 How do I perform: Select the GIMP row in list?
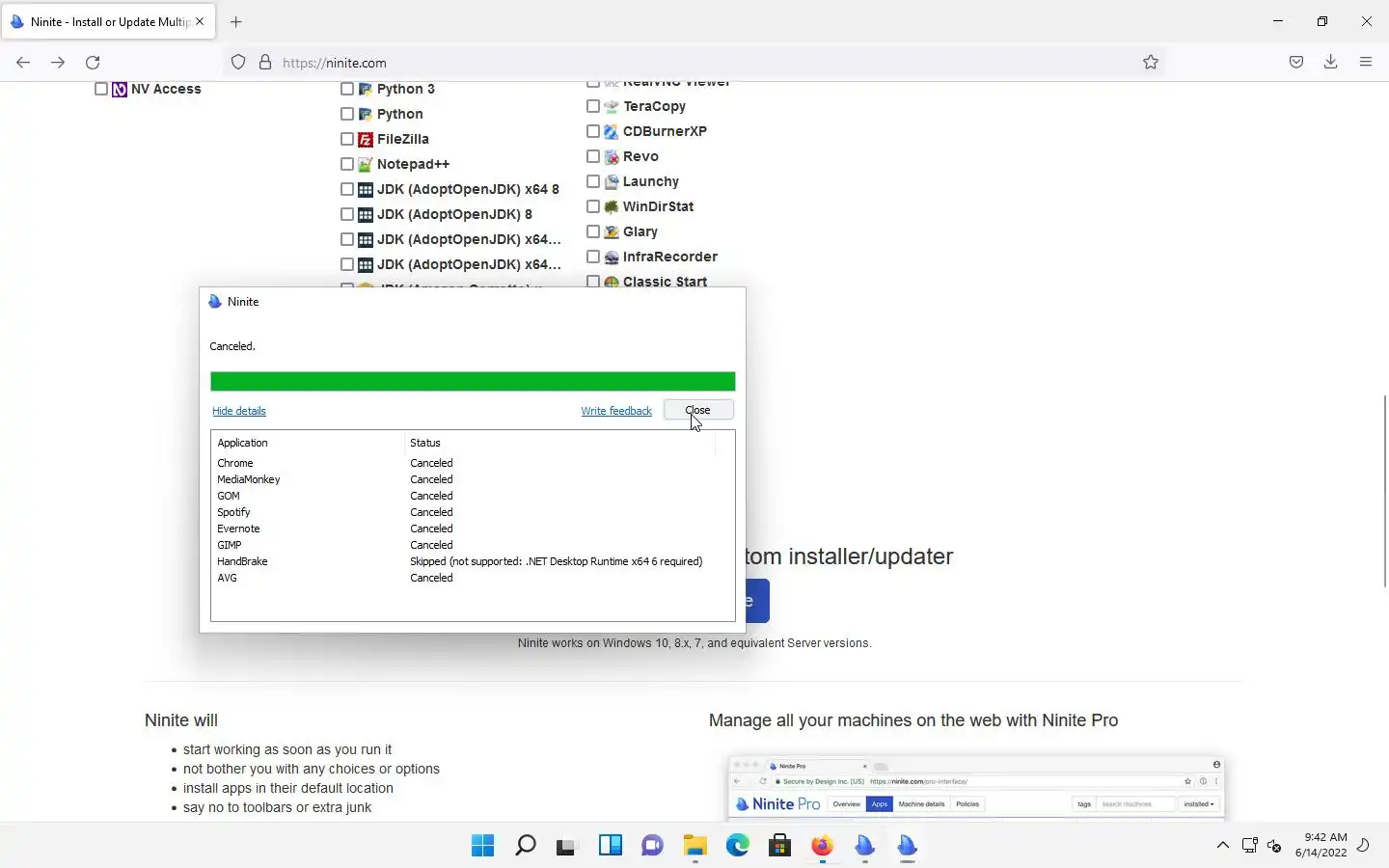473,545
